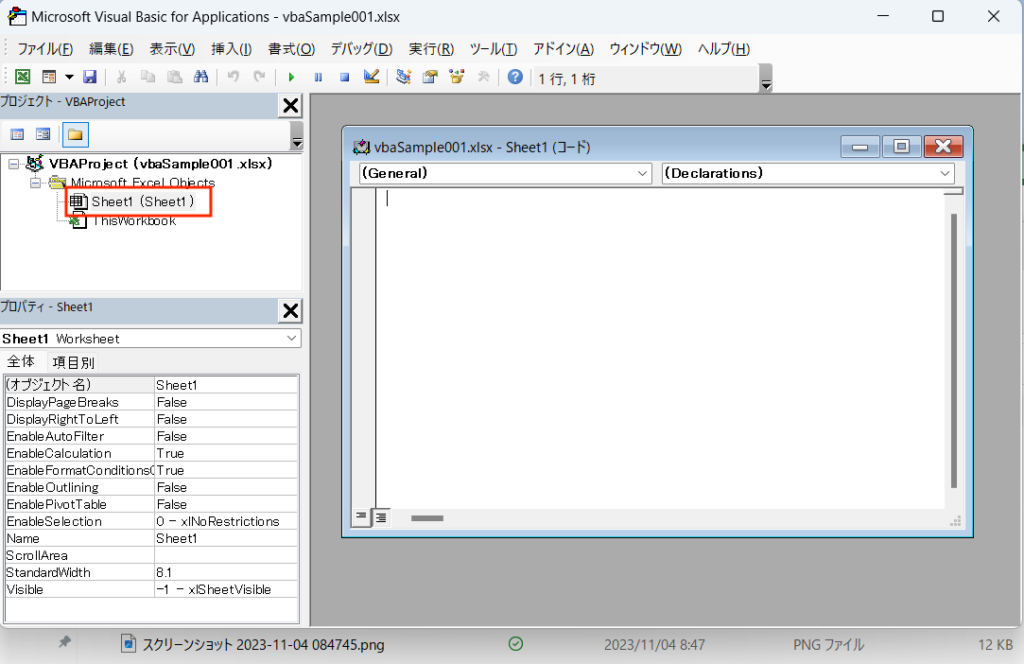1024x664 pixels.
Task: Open Project Explorer from the toolbar icon
Action: pyautogui.click(x=404, y=77)
